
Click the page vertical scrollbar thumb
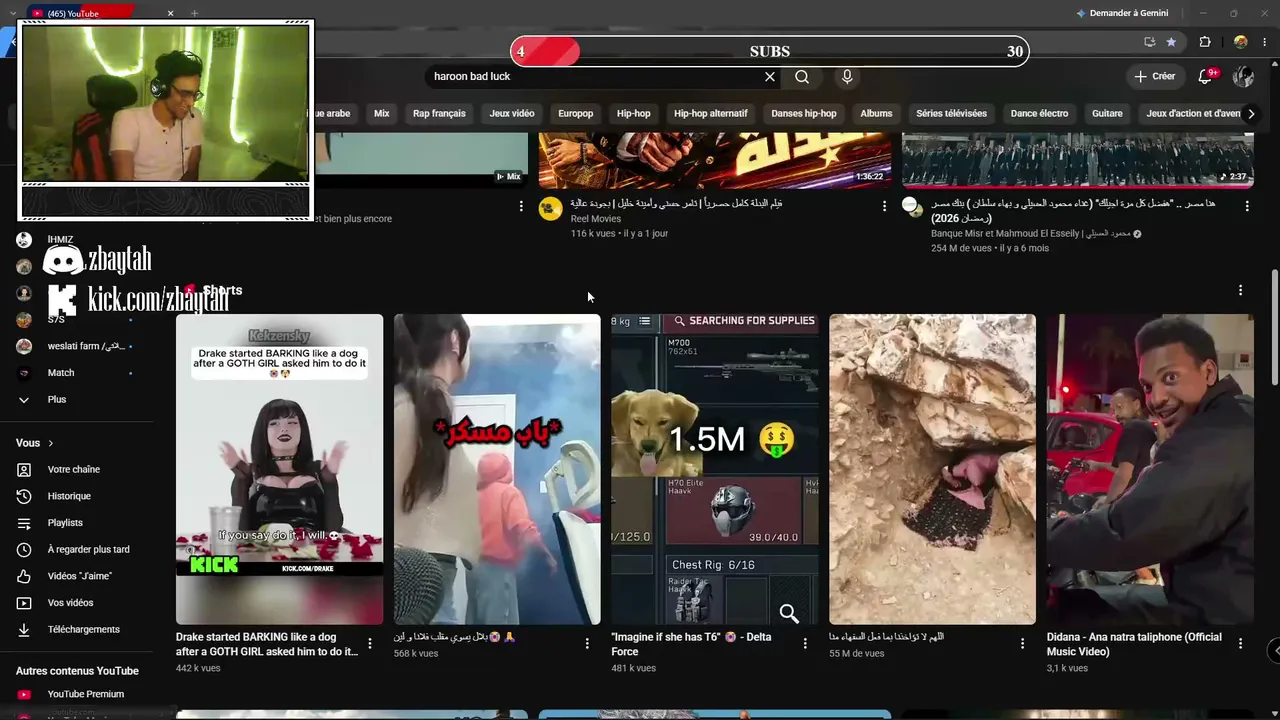tap(1274, 327)
